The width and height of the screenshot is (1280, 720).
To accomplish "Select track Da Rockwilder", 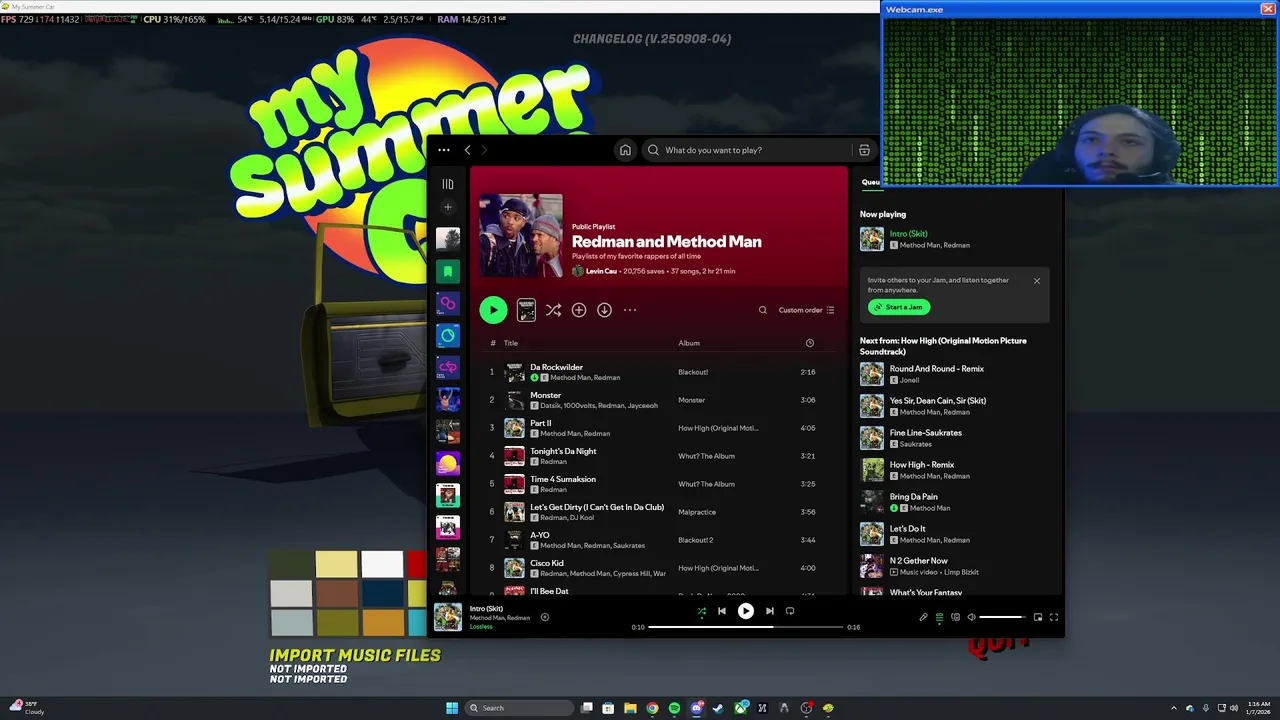I will point(660,372).
